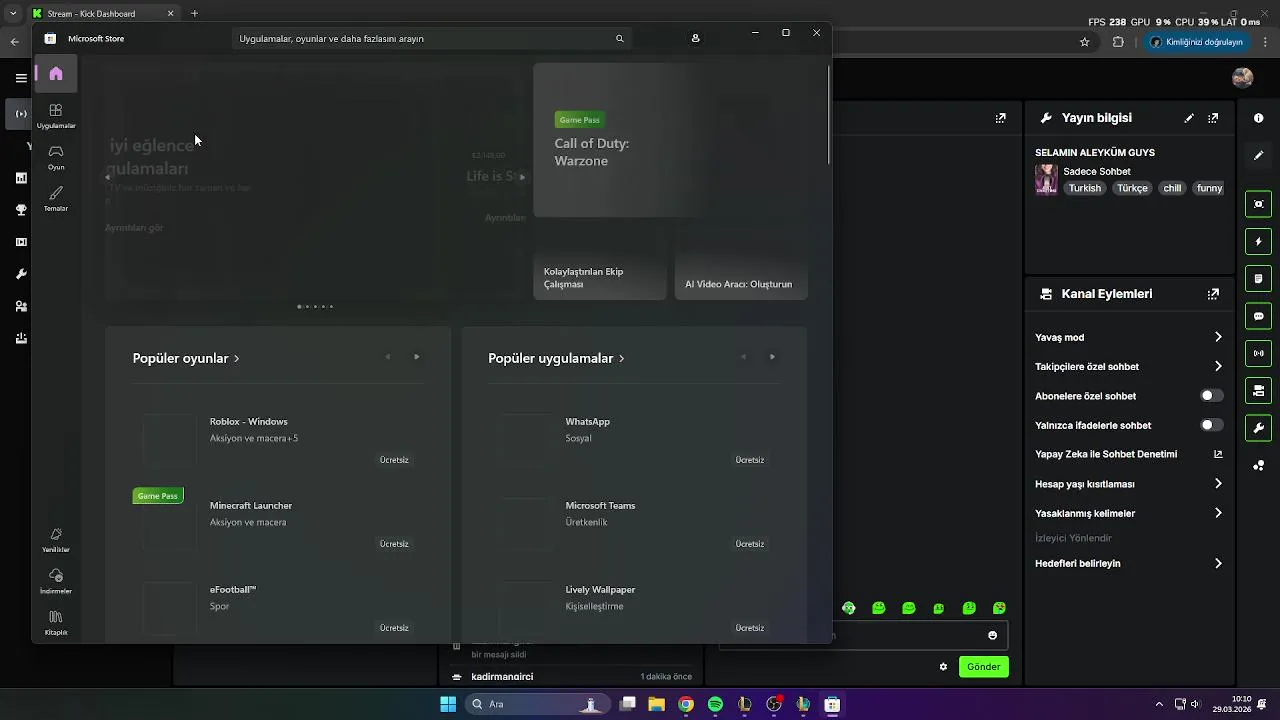Open İndirmeler in Store sidebar

(x=56, y=581)
